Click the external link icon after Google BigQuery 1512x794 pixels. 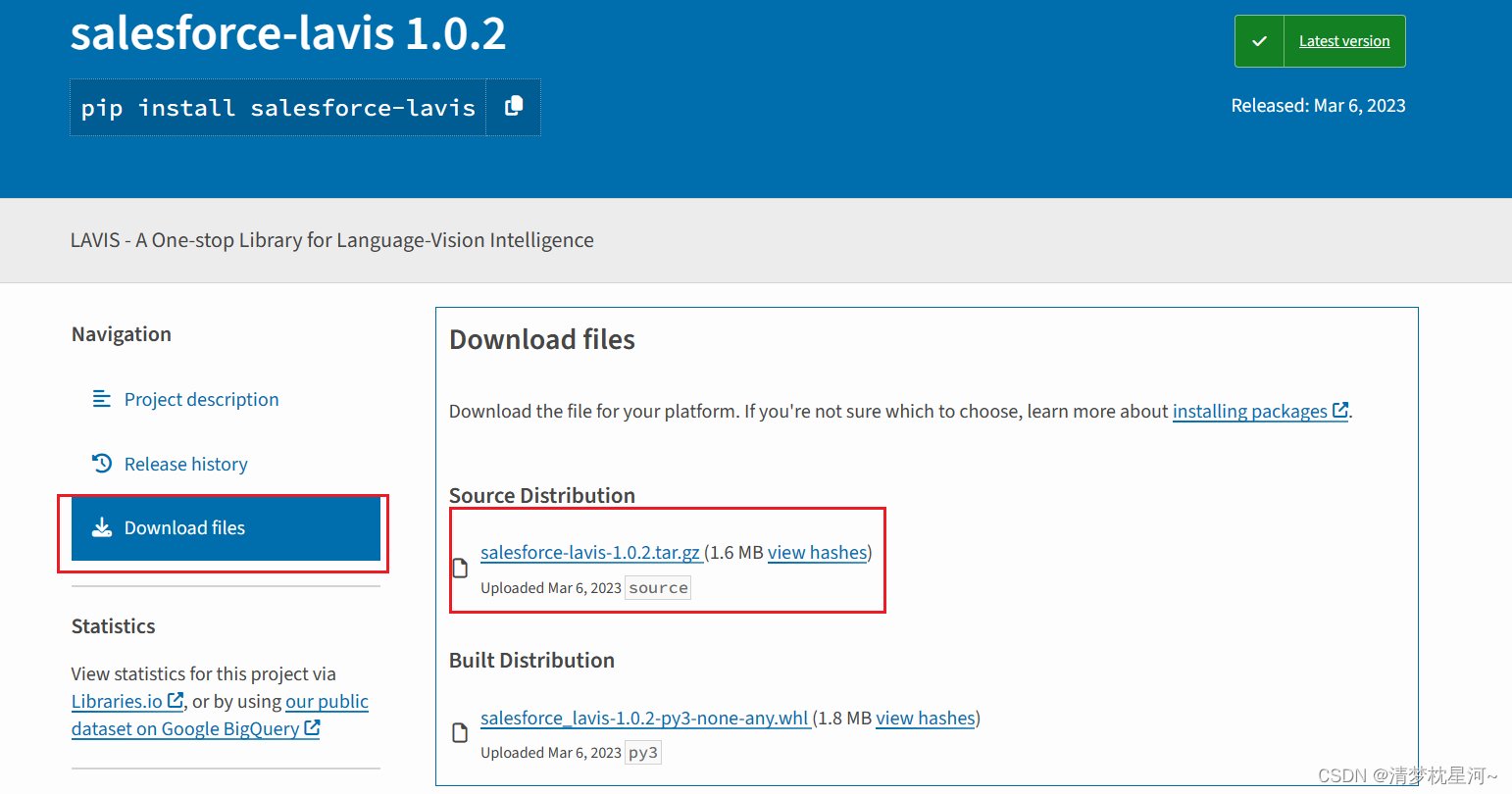(312, 727)
